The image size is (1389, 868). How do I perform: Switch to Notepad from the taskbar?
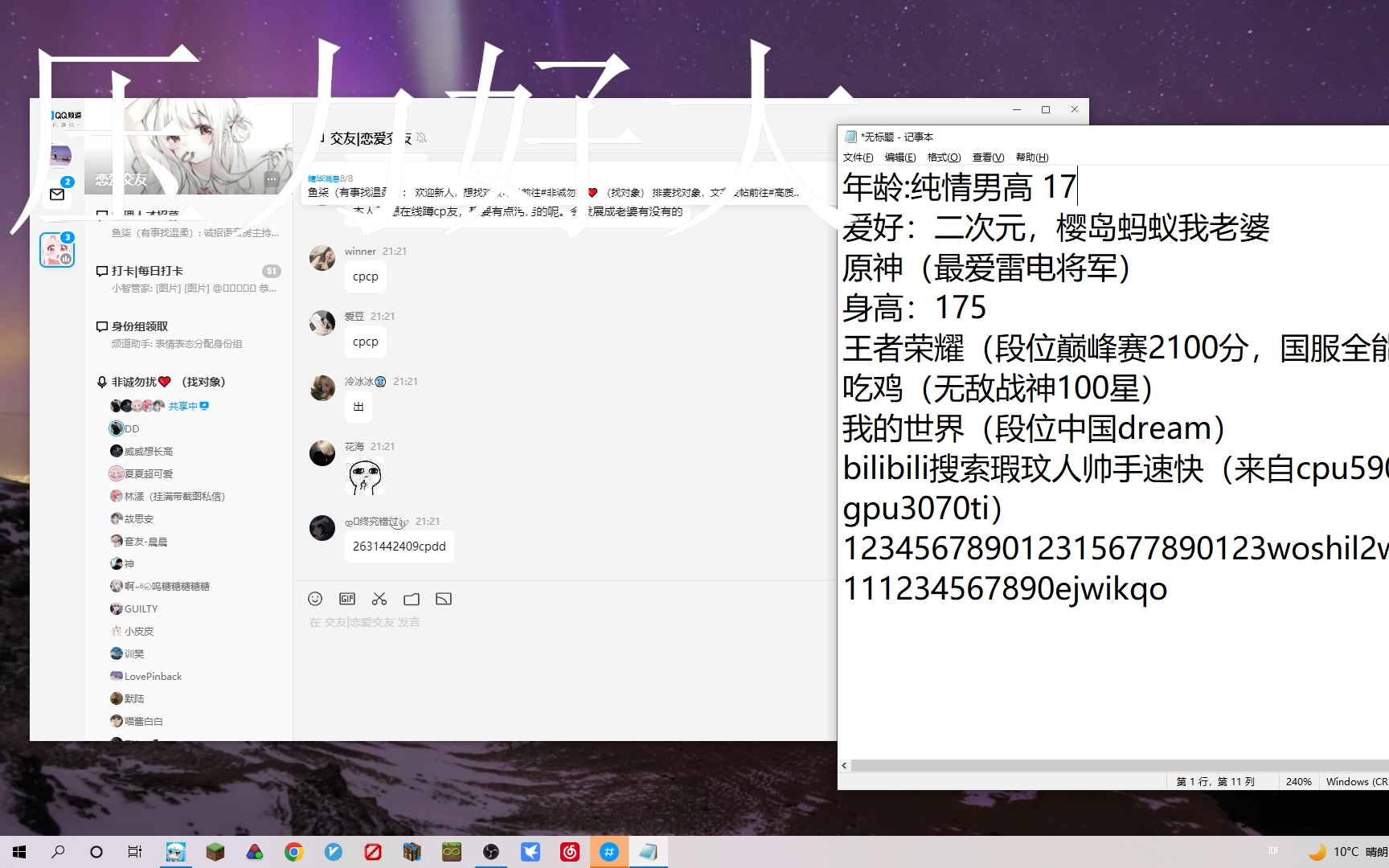point(649,852)
